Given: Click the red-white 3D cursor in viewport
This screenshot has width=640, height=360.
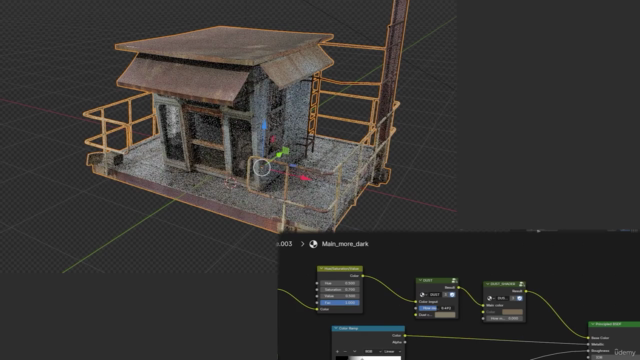Looking at the screenshot, I should [x=231, y=182].
